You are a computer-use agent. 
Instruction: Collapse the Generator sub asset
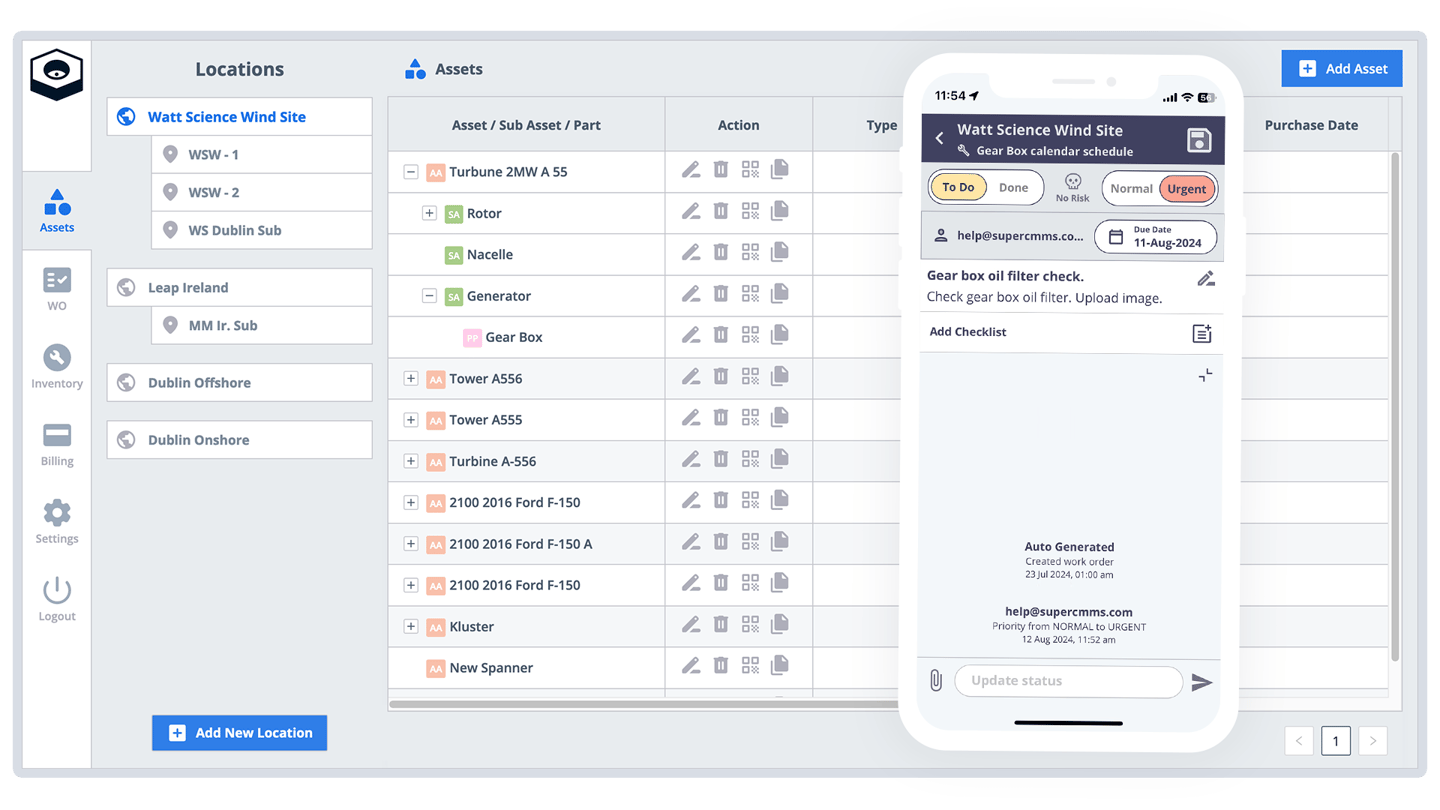pos(429,296)
